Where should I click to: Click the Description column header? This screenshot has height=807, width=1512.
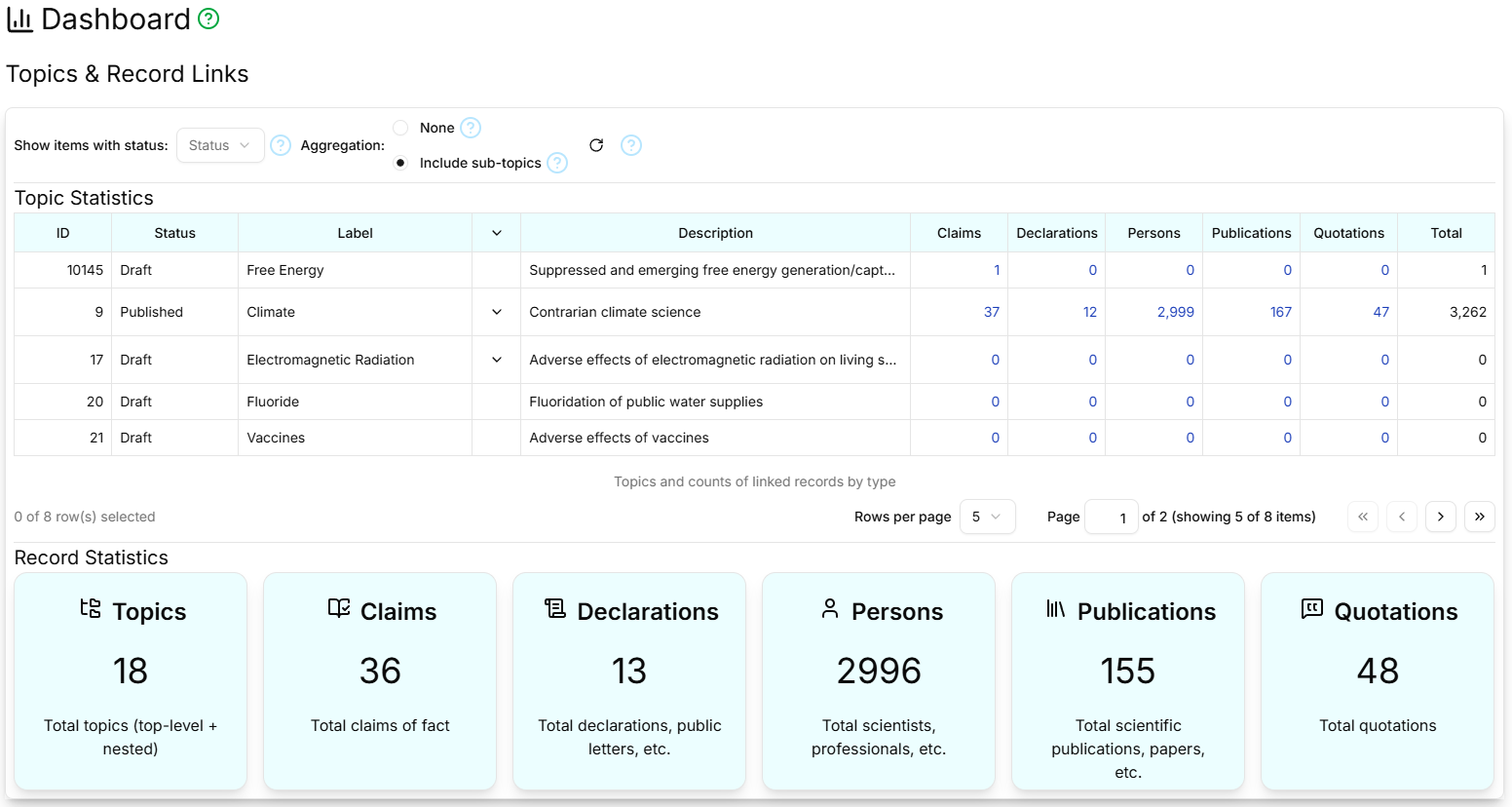click(716, 233)
